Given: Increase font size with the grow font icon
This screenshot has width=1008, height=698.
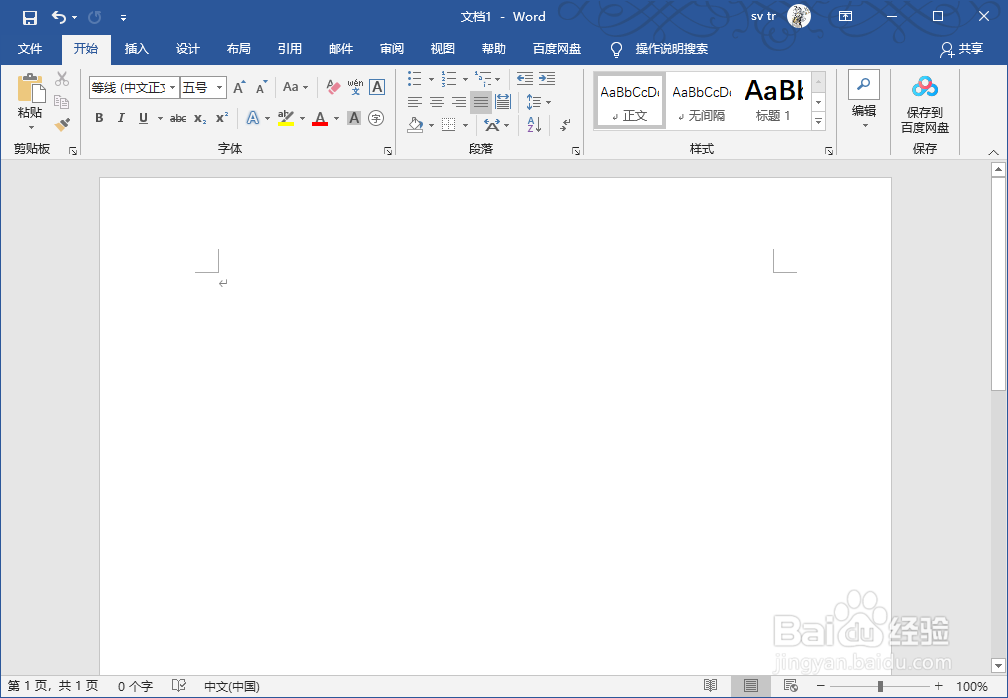Looking at the screenshot, I should click(239, 87).
